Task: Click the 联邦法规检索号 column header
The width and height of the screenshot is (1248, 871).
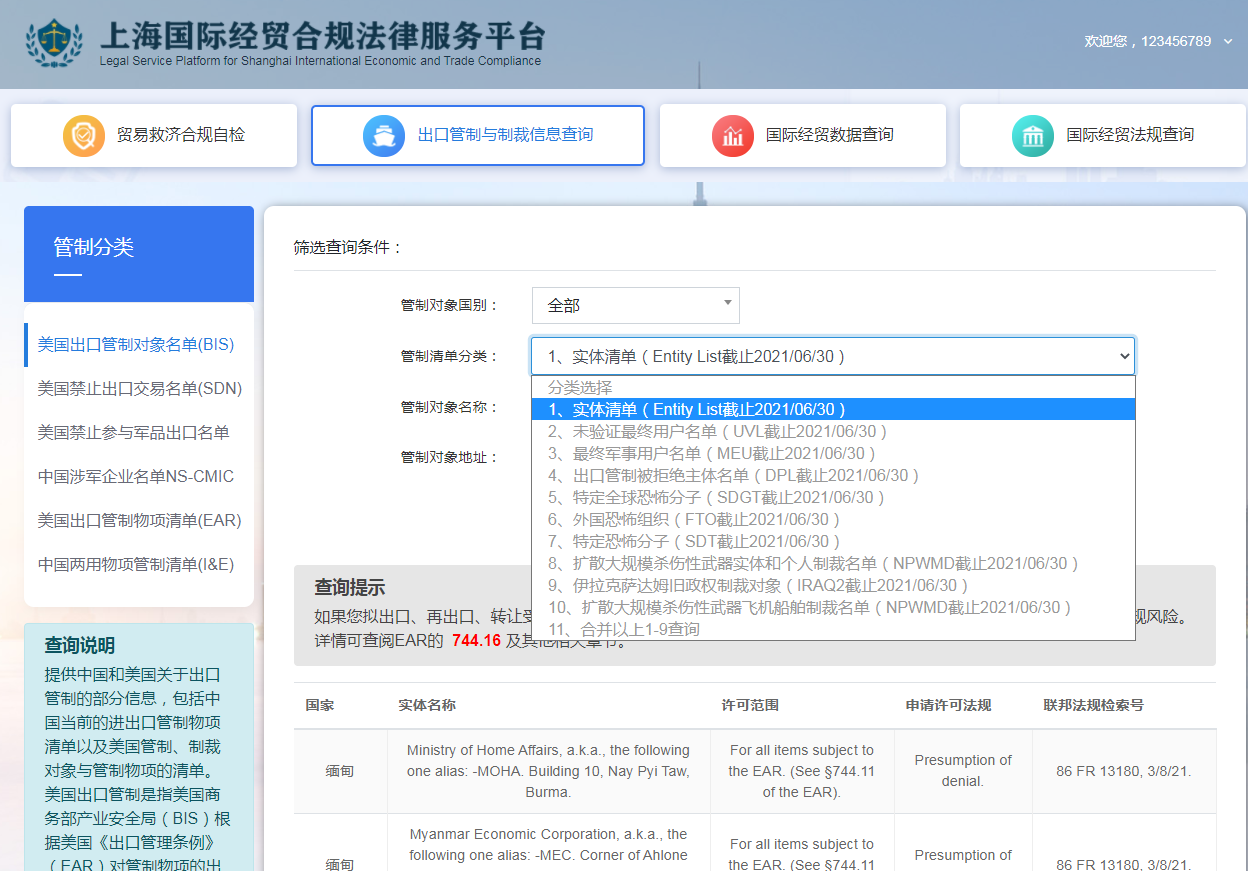Action: (1094, 705)
